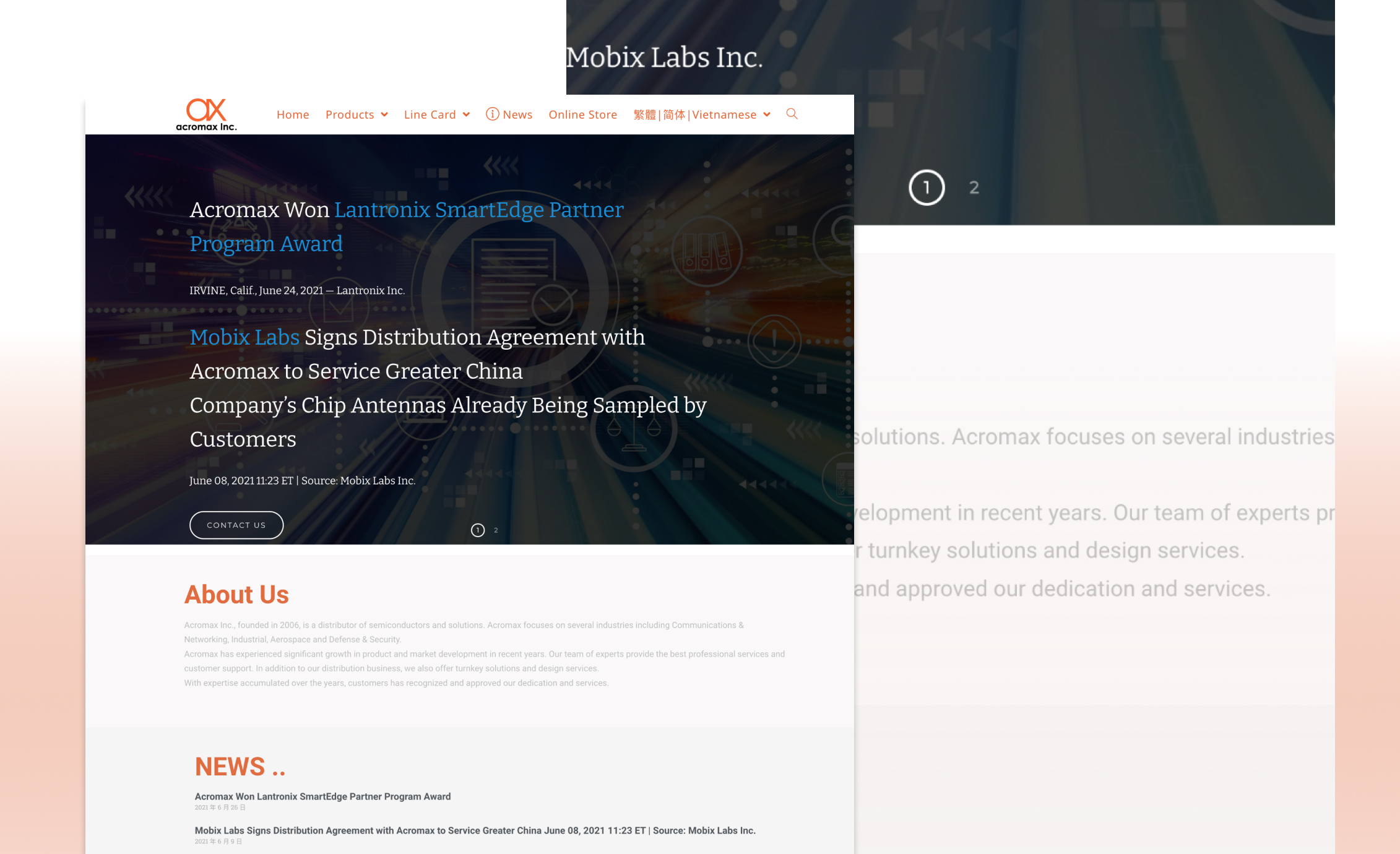Open the News menu item

point(517,114)
